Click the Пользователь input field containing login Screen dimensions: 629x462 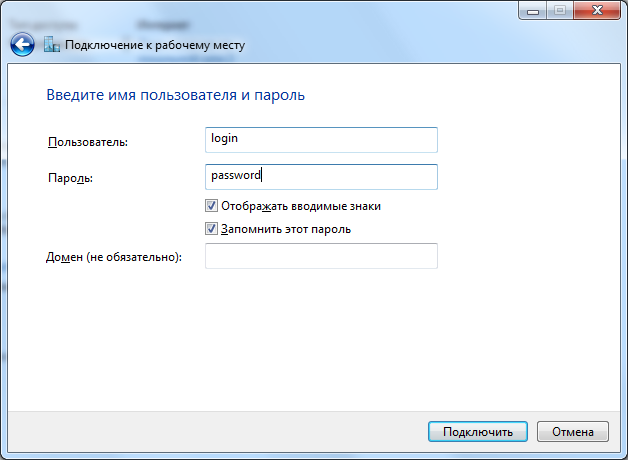point(320,139)
